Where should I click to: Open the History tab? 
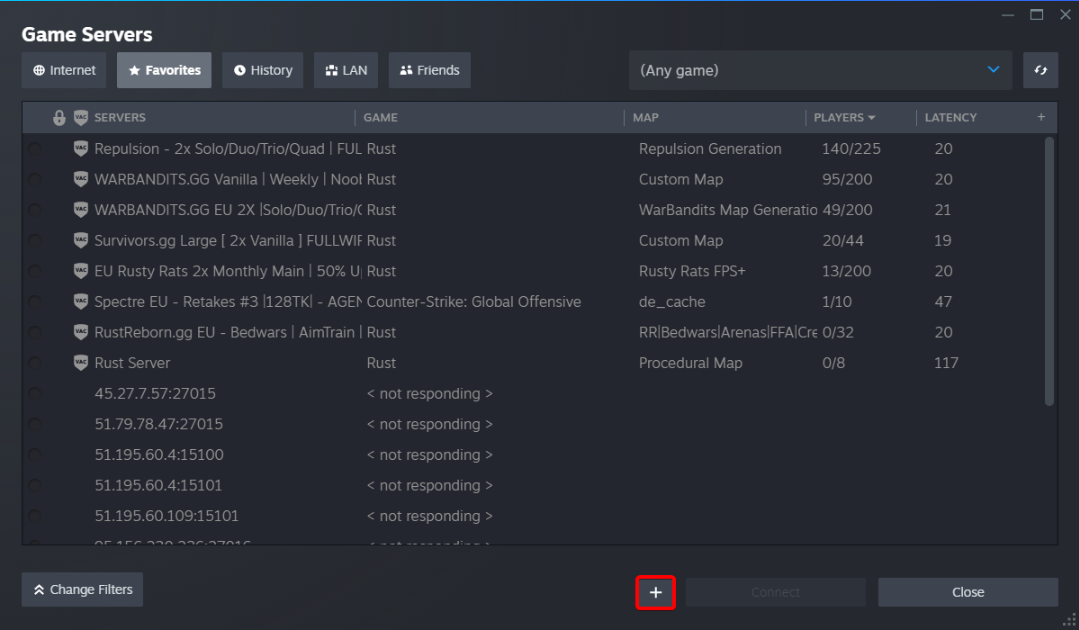coord(262,70)
